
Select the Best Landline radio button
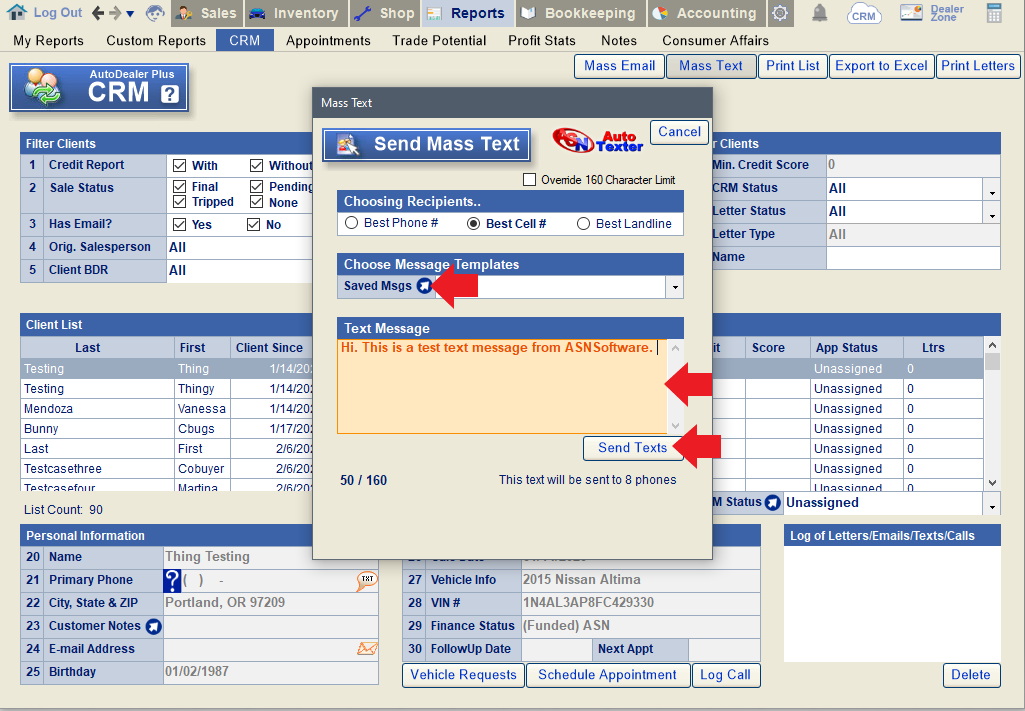(x=583, y=223)
